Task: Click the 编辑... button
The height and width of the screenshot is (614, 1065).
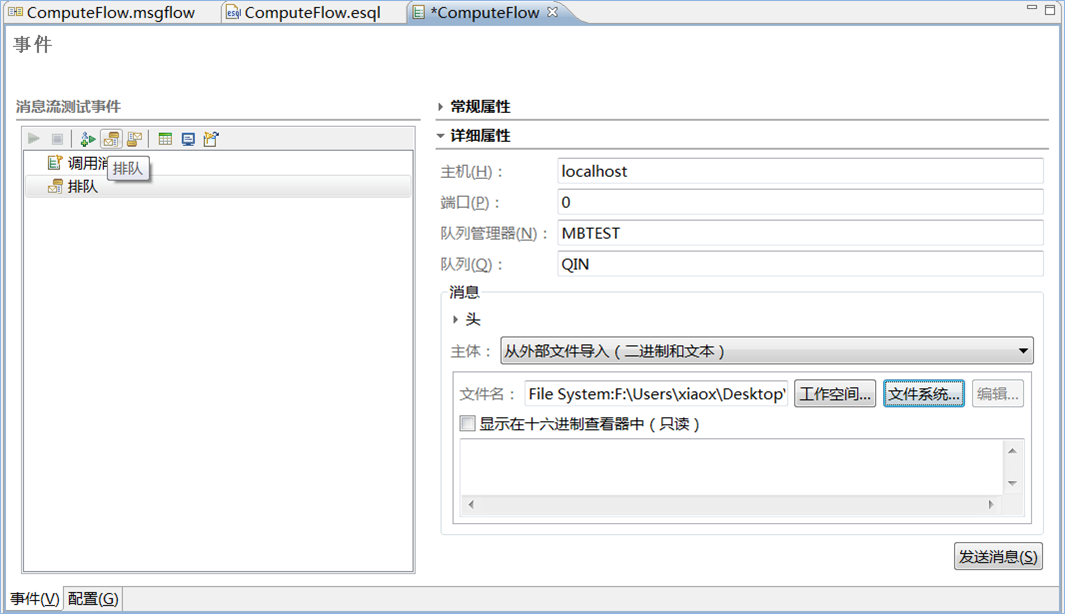Action: [998, 394]
